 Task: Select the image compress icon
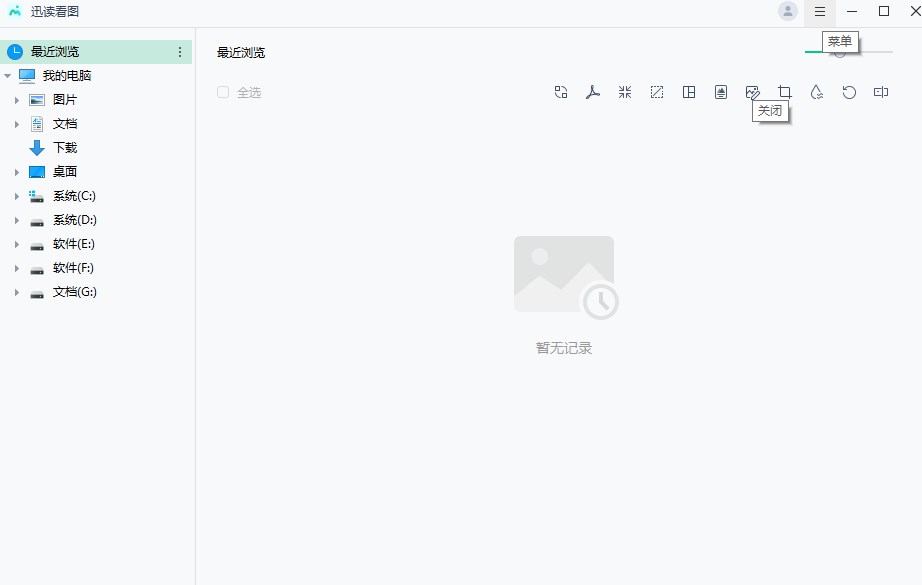coord(625,92)
